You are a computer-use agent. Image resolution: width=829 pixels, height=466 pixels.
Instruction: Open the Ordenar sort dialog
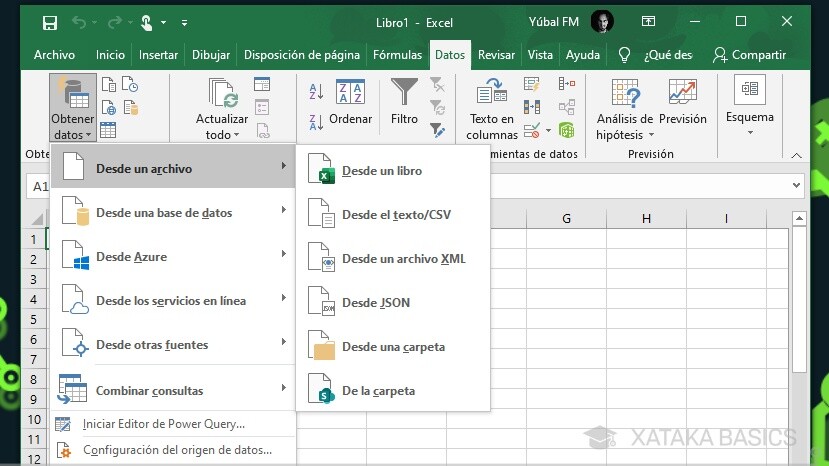click(x=351, y=103)
